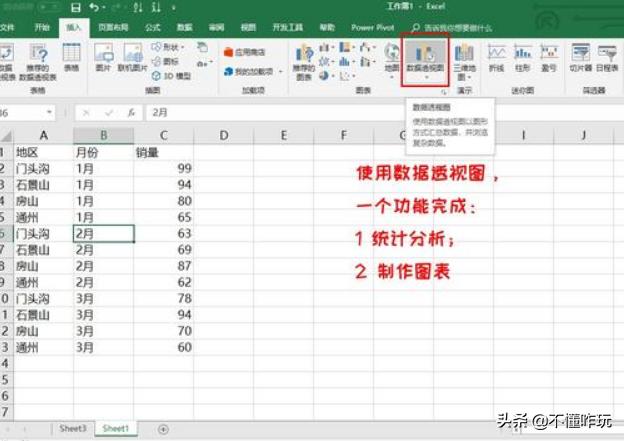Screen dimensions: 624x441
Task: Switch to the 数据 Data tab
Action: (184, 27)
